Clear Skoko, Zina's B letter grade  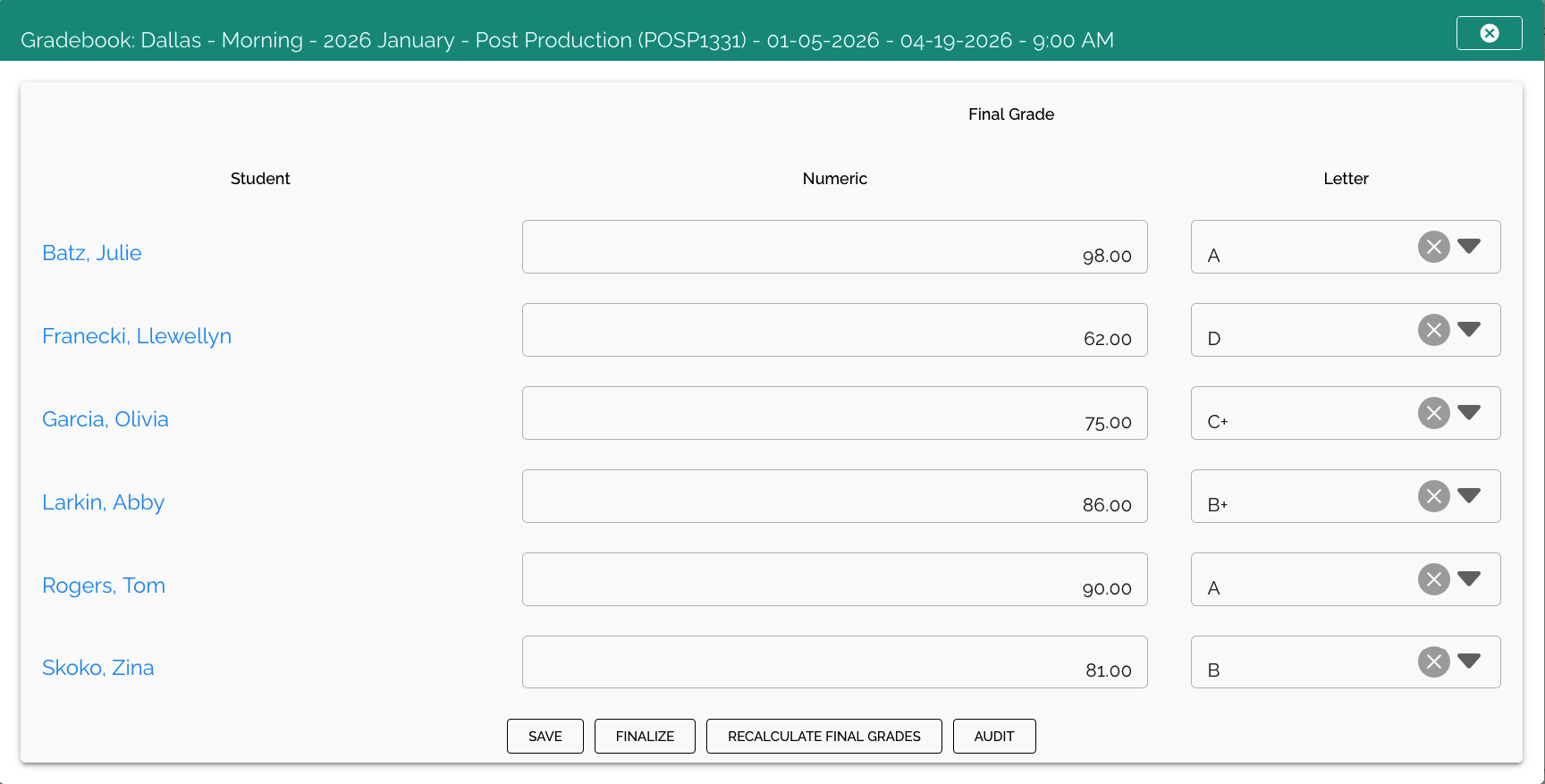pos(1433,662)
